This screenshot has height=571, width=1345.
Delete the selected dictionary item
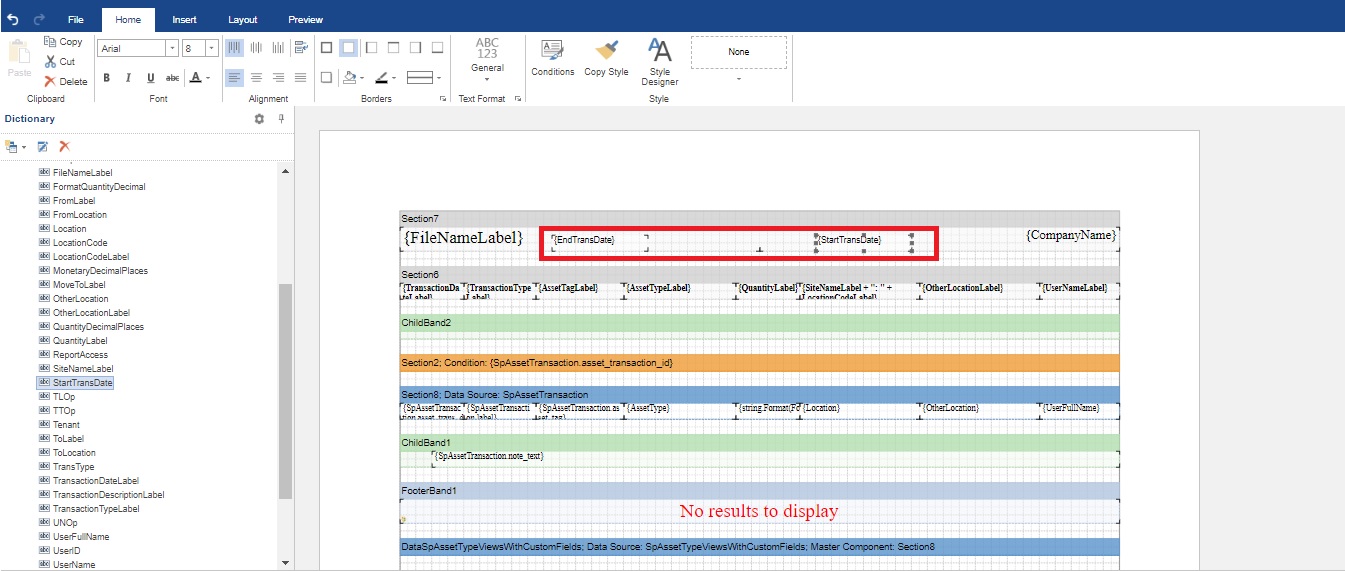pyautogui.click(x=64, y=146)
